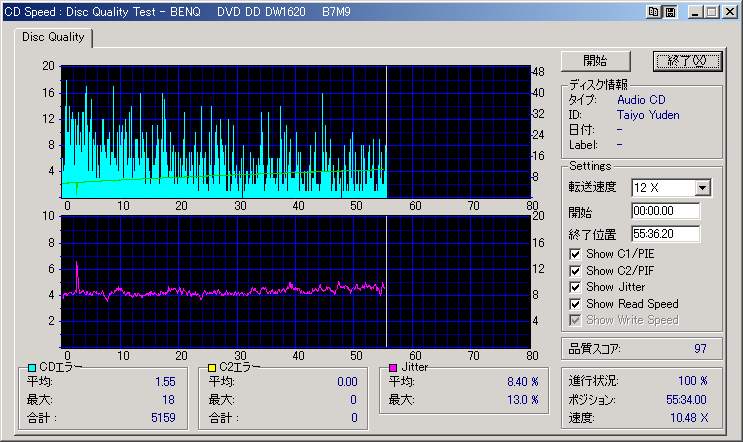Click the start time field 00:00.00
Image resolution: width=743 pixels, height=442 pixels.
(x=665, y=212)
